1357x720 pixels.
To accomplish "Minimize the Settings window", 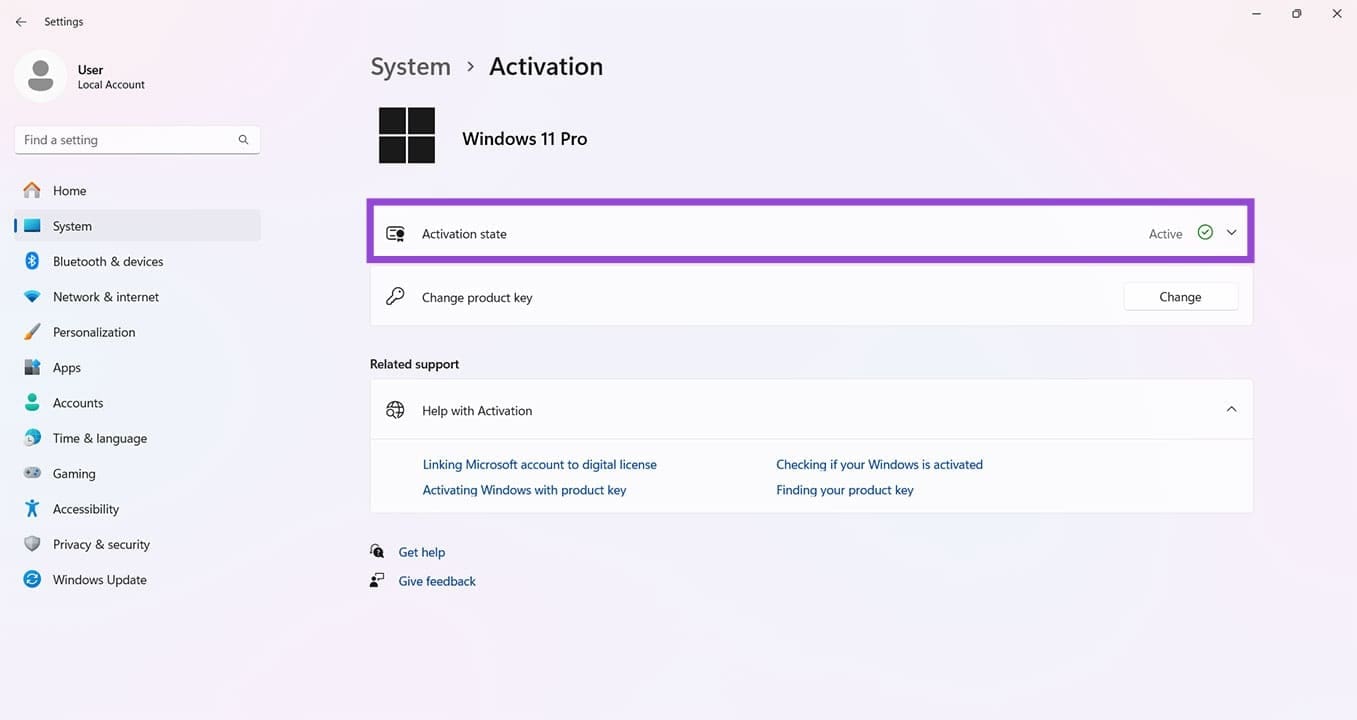I will click(1257, 14).
